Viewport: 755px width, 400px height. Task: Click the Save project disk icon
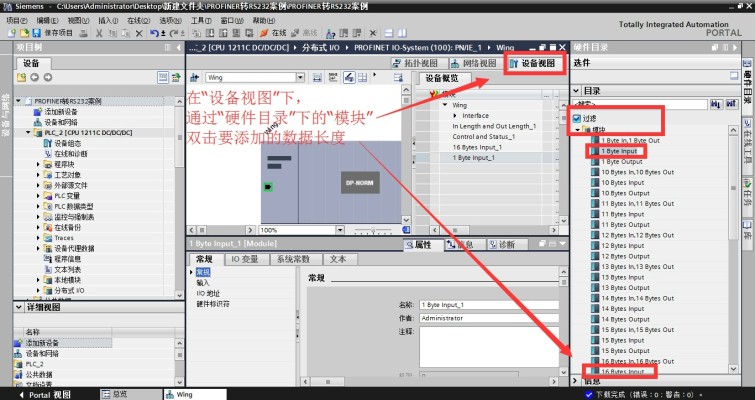click(36, 33)
